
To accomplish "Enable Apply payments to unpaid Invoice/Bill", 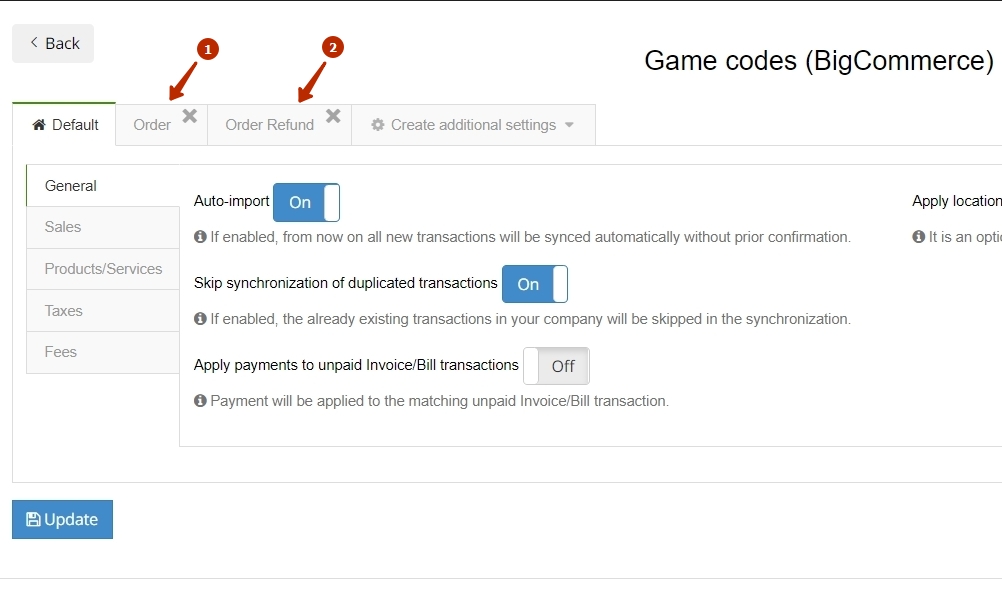I will click(556, 366).
